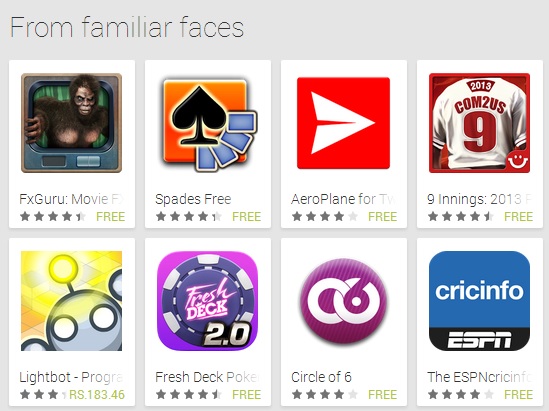The image size is (549, 411).
Task: Click the Circle of 6 title
Action: [x=321, y=377]
